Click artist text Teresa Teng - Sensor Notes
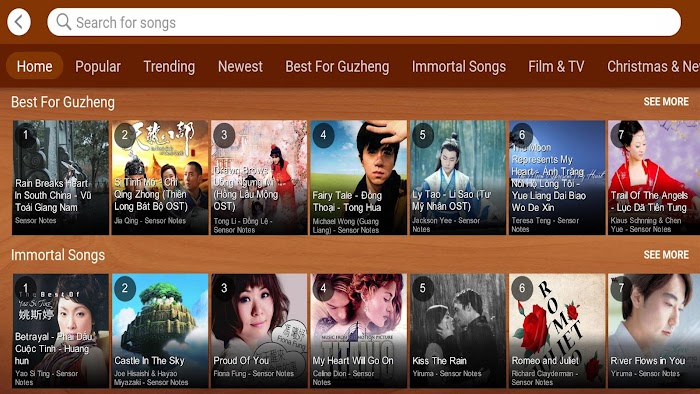 (x=545, y=224)
